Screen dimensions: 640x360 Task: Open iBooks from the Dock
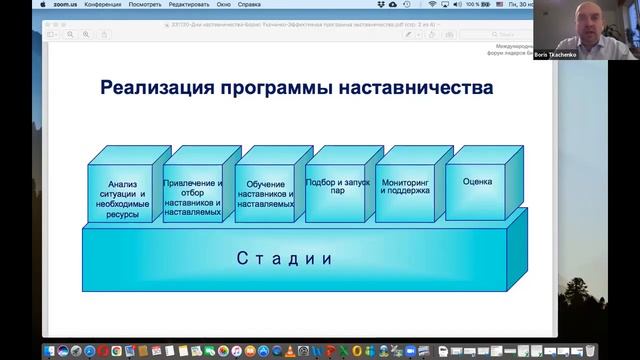click(250, 351)
